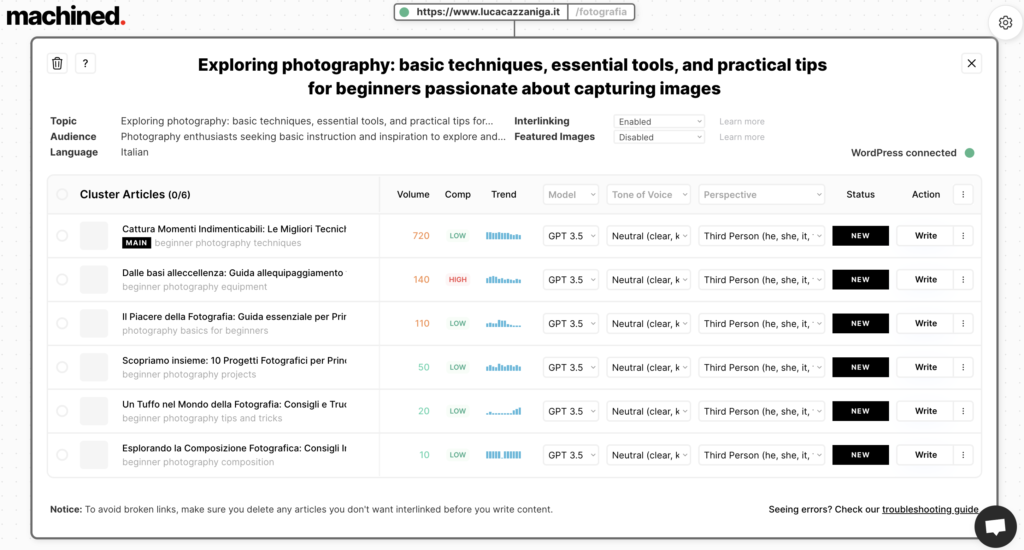1024x550 pixels.
Task: Click Write for Un Tuffo nel Mondo
Action: point(925,411)
